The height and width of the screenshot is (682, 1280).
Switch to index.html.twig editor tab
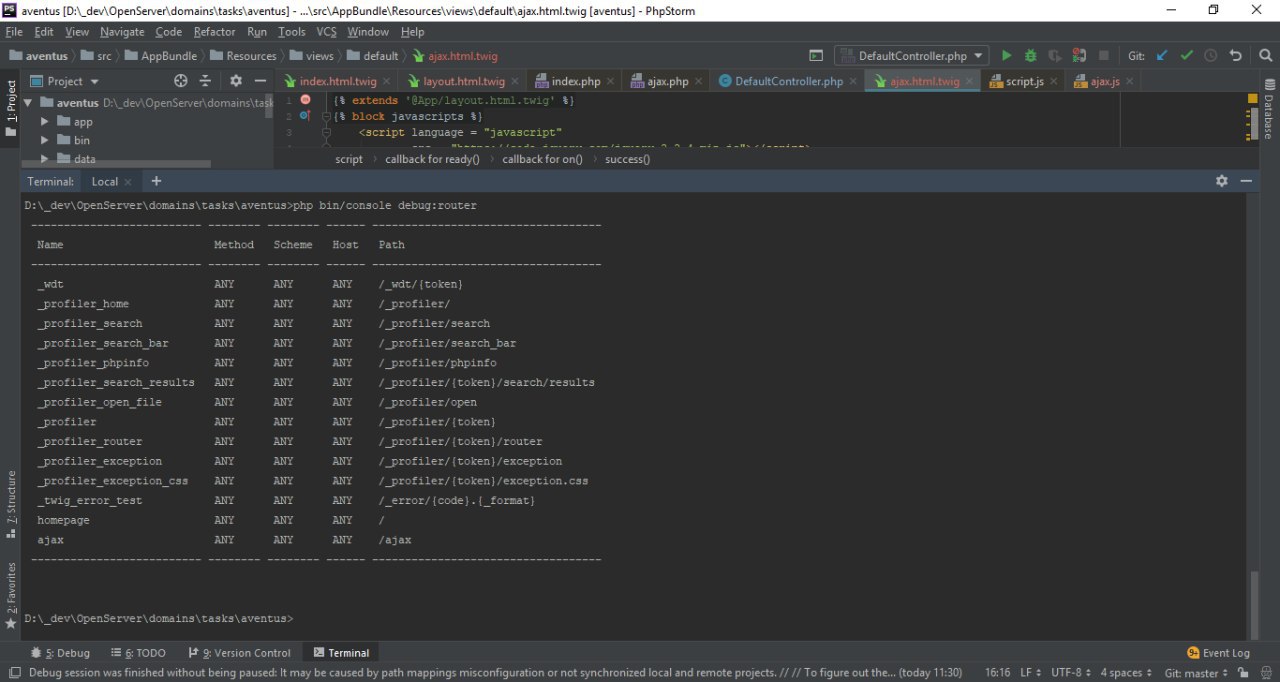[x=338, y=81]
